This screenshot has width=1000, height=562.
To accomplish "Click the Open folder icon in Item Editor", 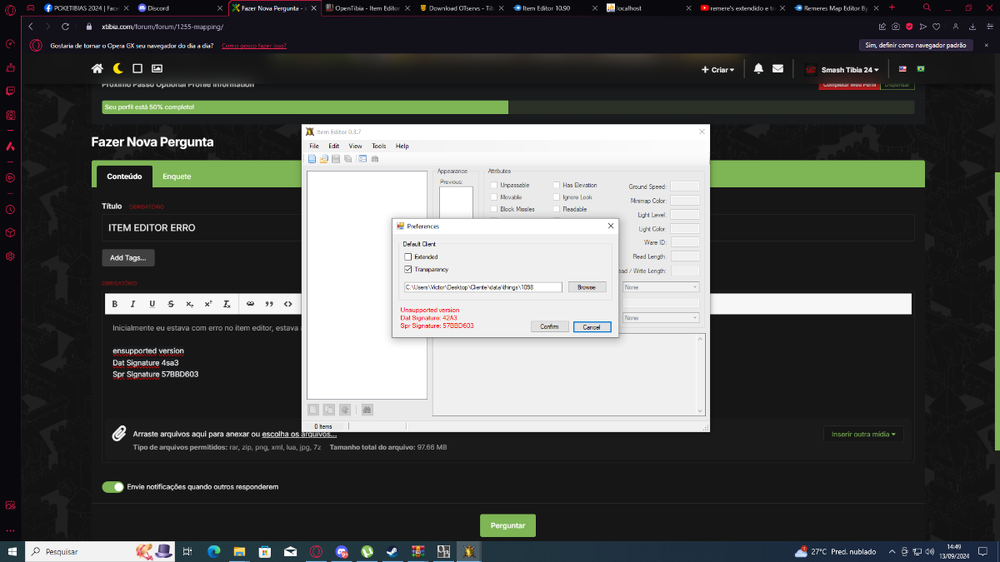I will tap(324, 159).
